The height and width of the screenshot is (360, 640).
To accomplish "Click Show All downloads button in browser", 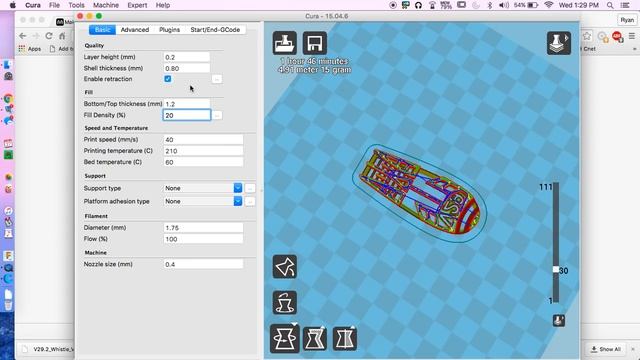I will click(x=606, y=349).
